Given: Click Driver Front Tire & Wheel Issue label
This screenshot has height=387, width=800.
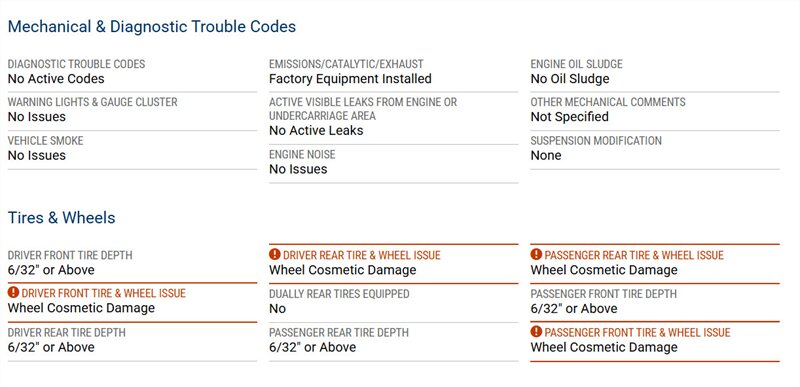Looking at the screenshot, I should click(104, 293).
